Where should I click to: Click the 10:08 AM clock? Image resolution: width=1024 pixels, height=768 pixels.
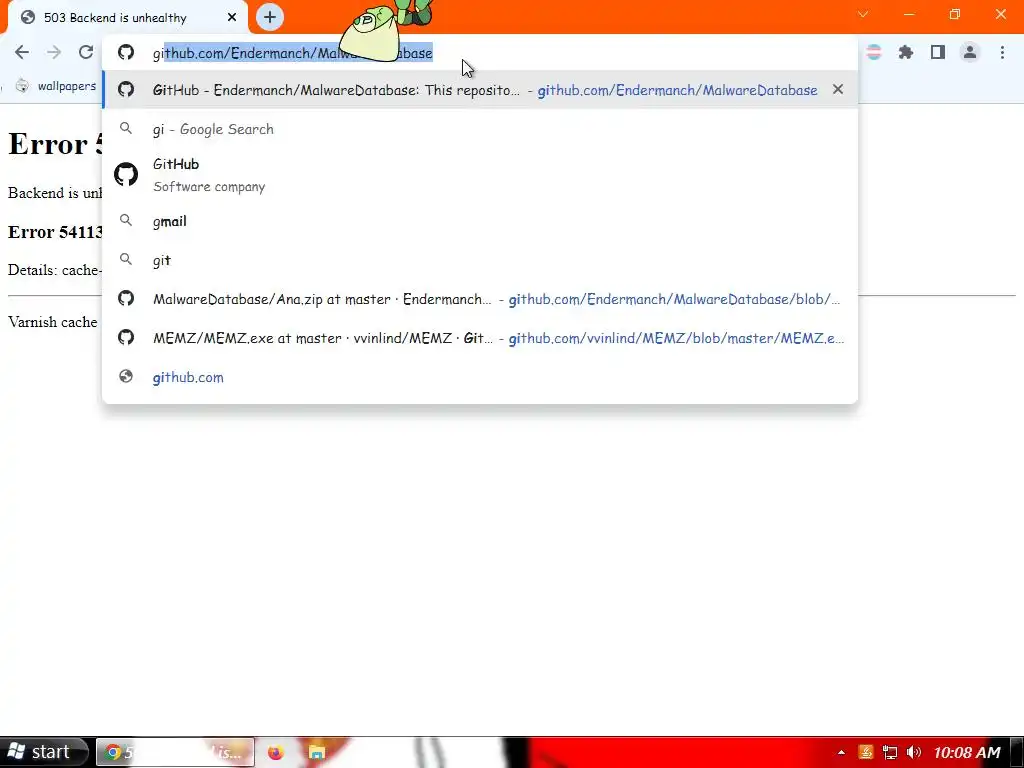tap(967, 752)
